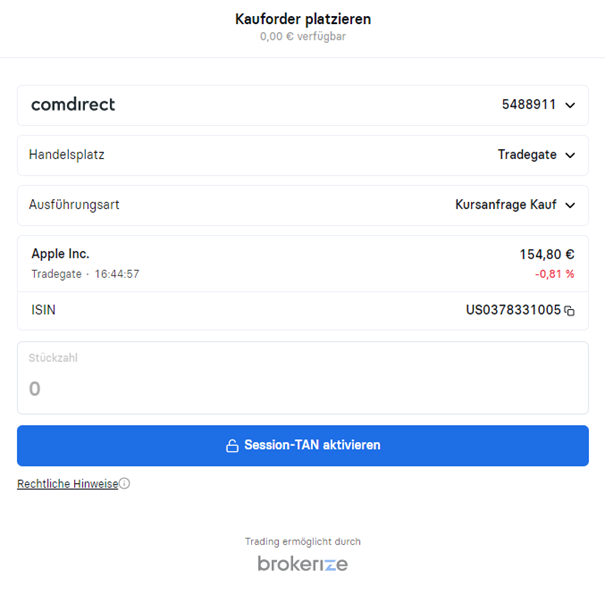Click the comdirect broker logo
This screenshot has width=605, height=603.
[x=73, y=105]
